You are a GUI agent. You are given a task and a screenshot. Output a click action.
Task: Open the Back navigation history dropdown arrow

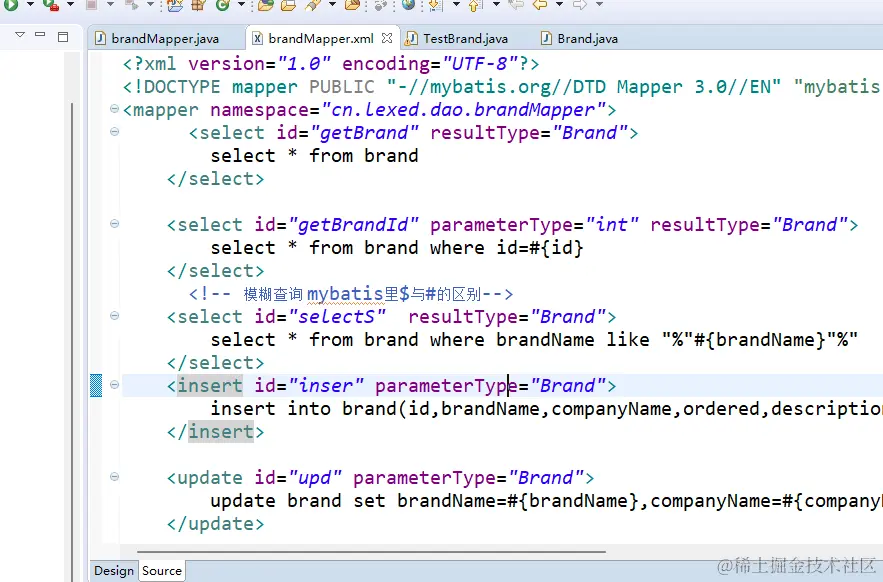(559, 5)
